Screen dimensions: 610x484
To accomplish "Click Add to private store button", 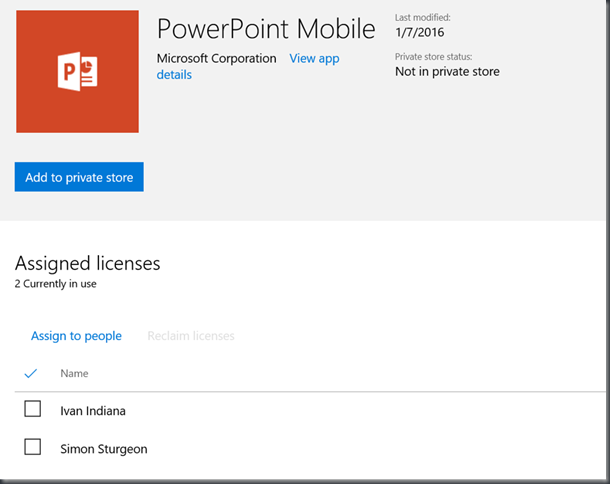I will [79, 177].
